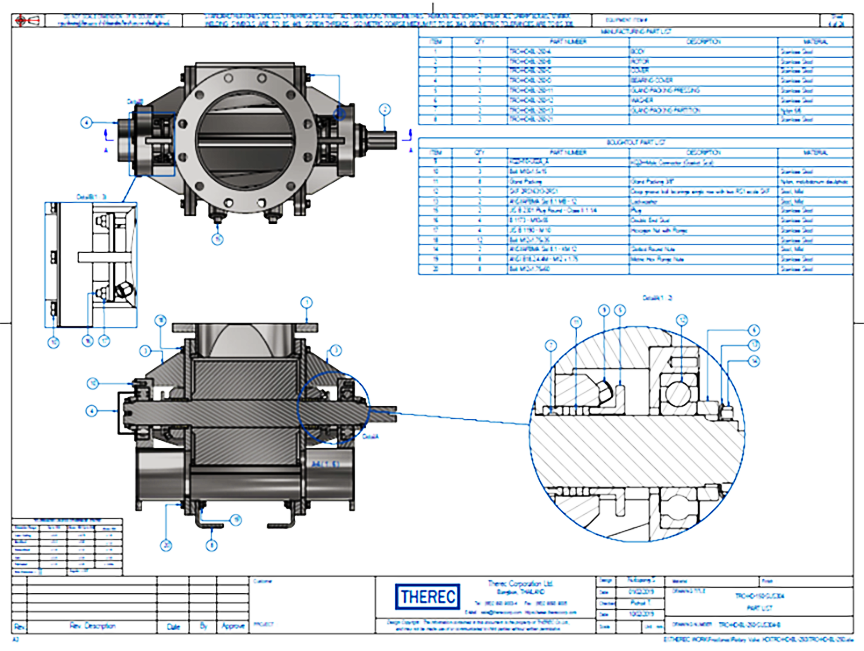Select balloon 14 on the Detail A view
This screenshot has width=864, height=651.
pyautogui.click(x=754, y=361)
